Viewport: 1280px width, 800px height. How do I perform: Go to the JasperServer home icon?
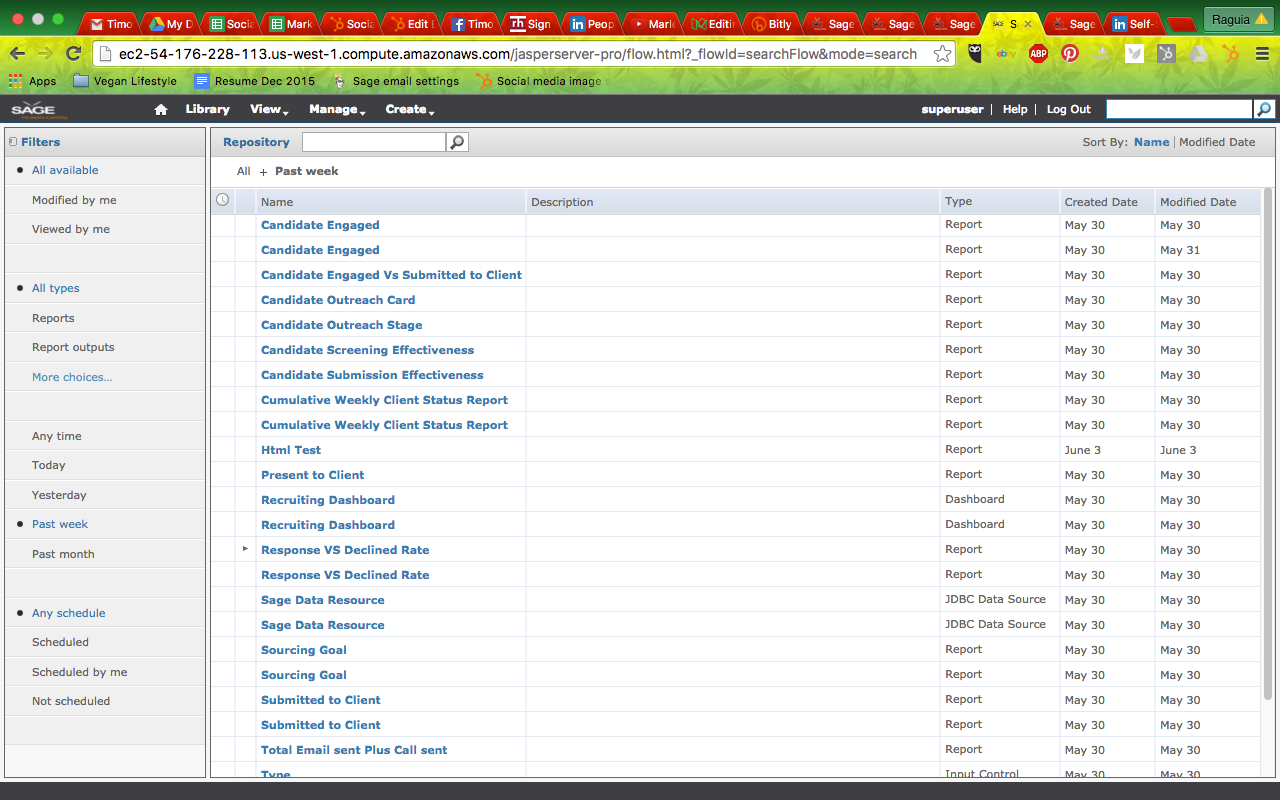tap(161, 110)
